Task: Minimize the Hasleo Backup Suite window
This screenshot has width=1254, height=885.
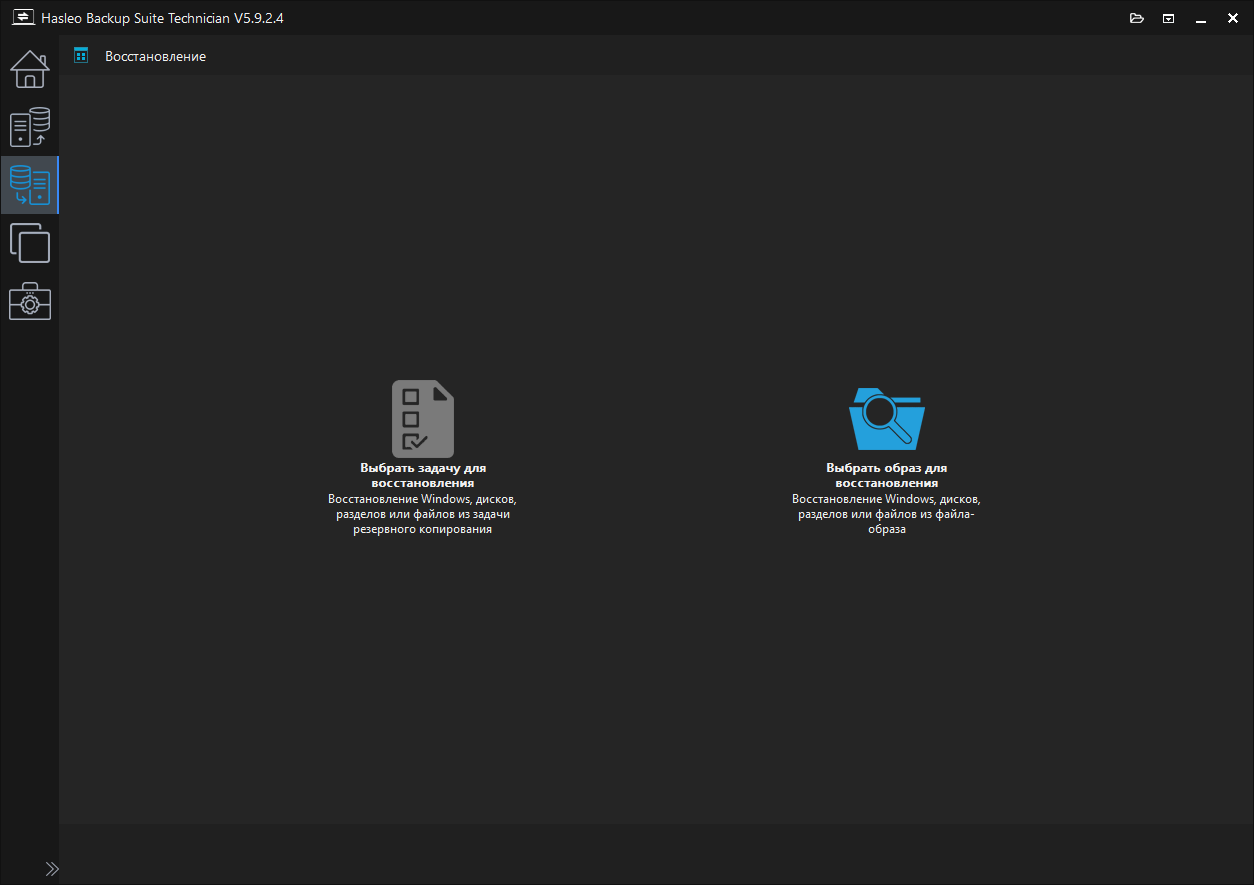Action: point(1200,18)
